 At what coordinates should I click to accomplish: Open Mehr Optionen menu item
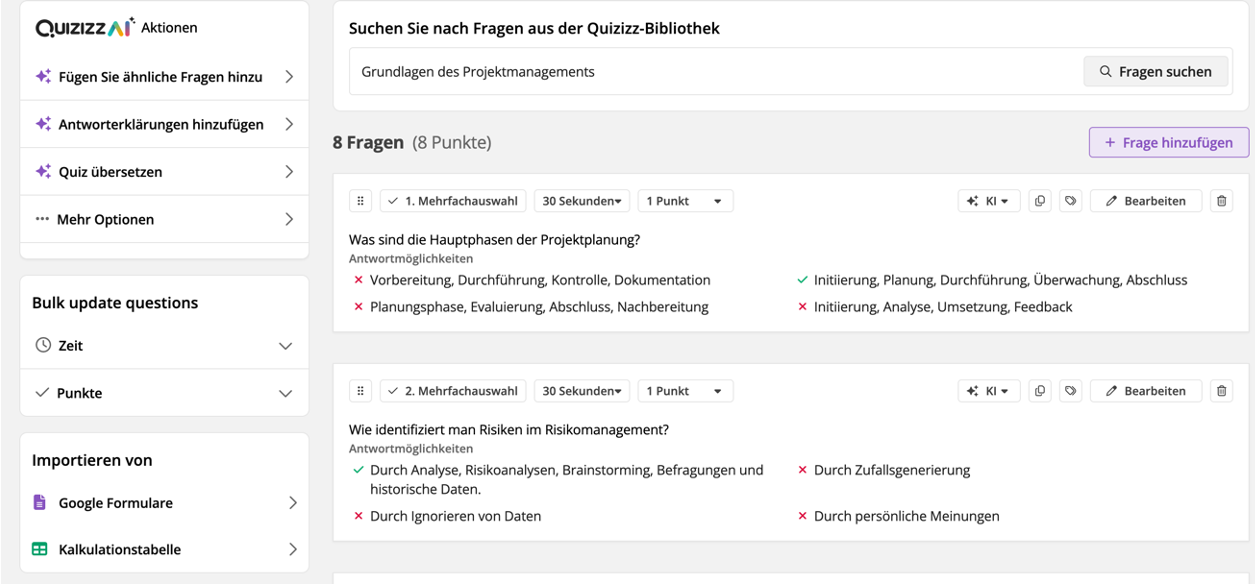click(164, 219)
